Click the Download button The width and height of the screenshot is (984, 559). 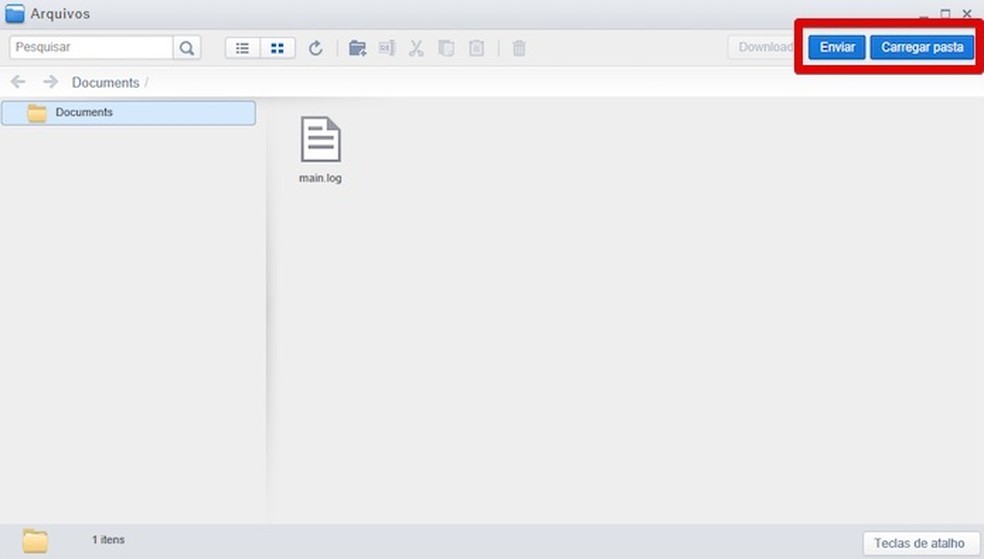[765, 47]
